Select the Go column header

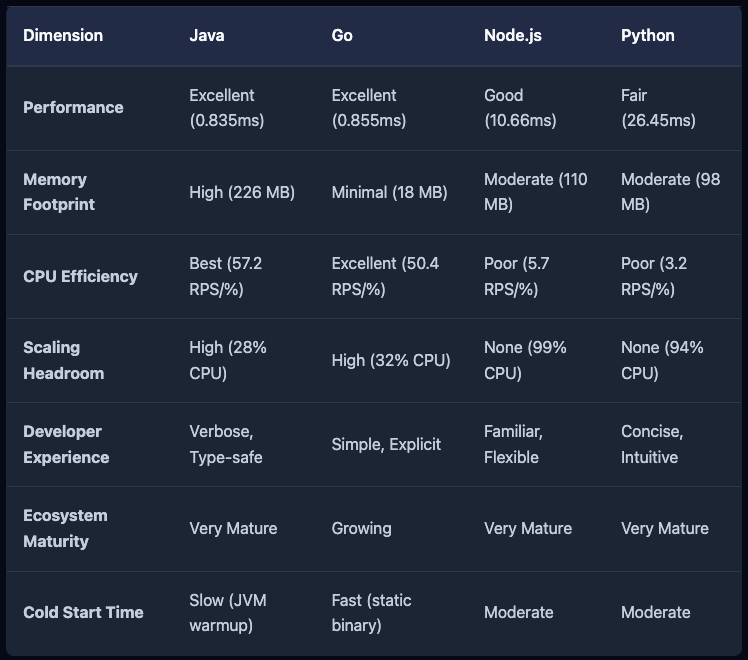(342, 35)
